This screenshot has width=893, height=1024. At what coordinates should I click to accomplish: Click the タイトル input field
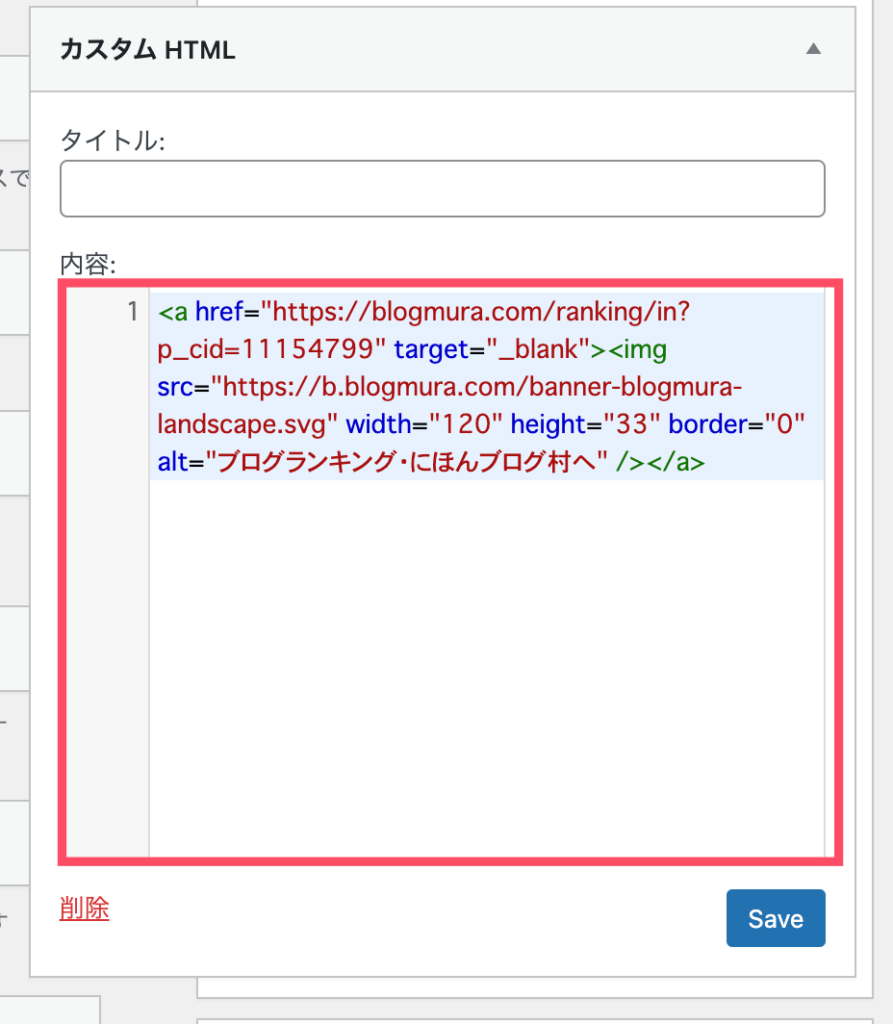442,189
